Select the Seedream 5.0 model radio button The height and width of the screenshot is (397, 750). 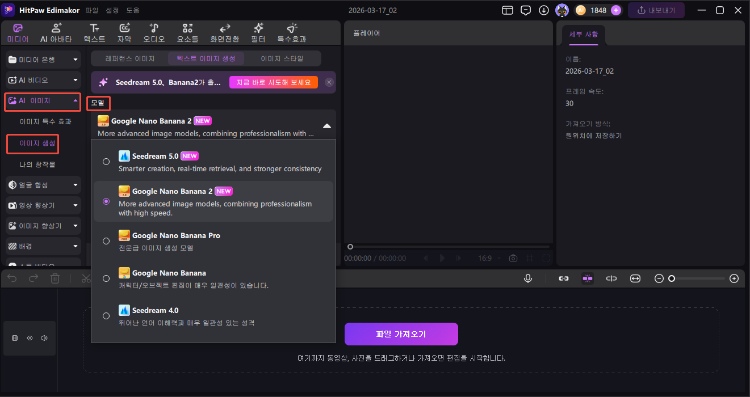tap(106, 162)
